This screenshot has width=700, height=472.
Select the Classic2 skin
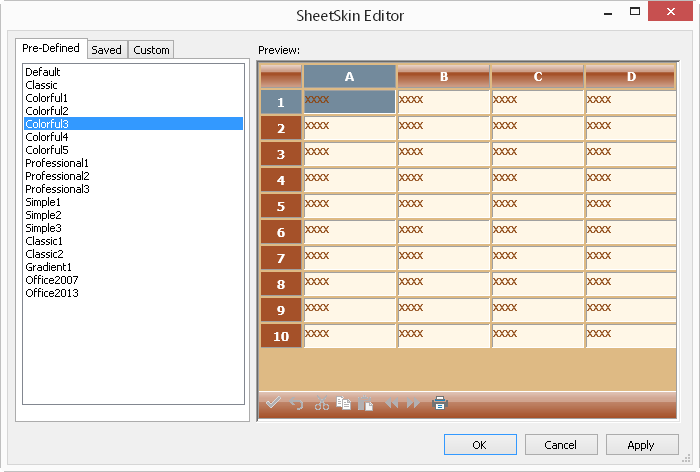133,254
